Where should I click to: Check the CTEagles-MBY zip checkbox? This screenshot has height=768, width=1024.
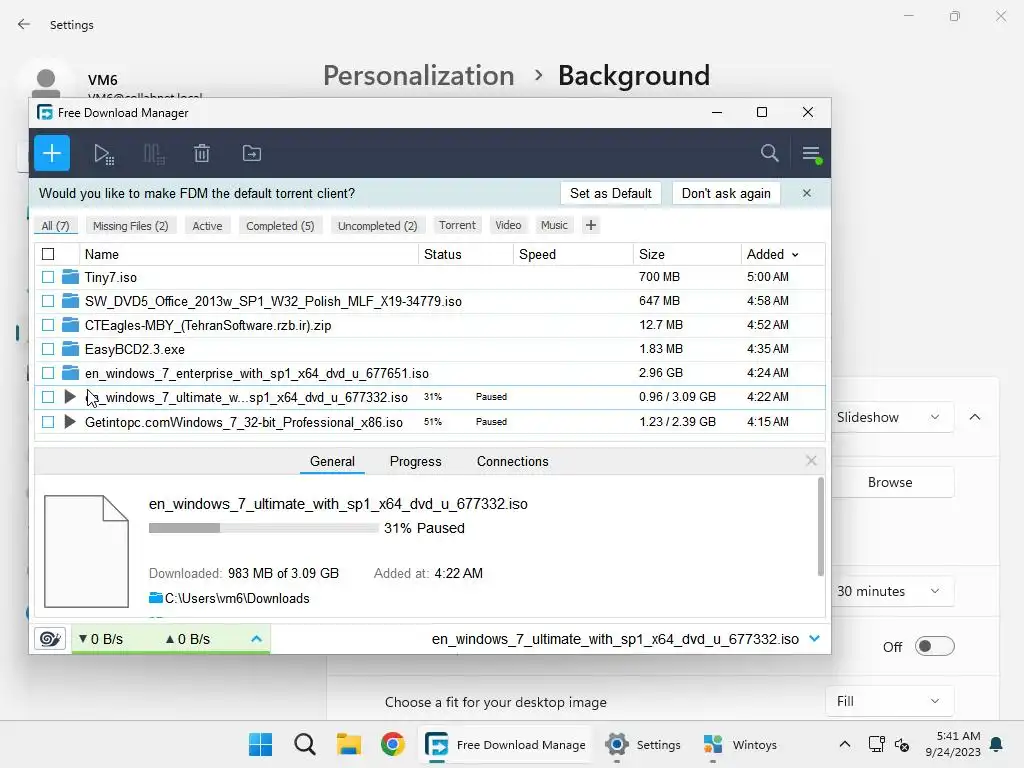point(48,325)
